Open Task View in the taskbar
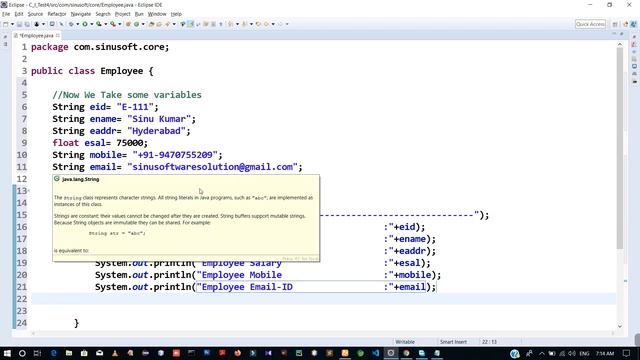The image size is (640, 360). pos(37,353)
